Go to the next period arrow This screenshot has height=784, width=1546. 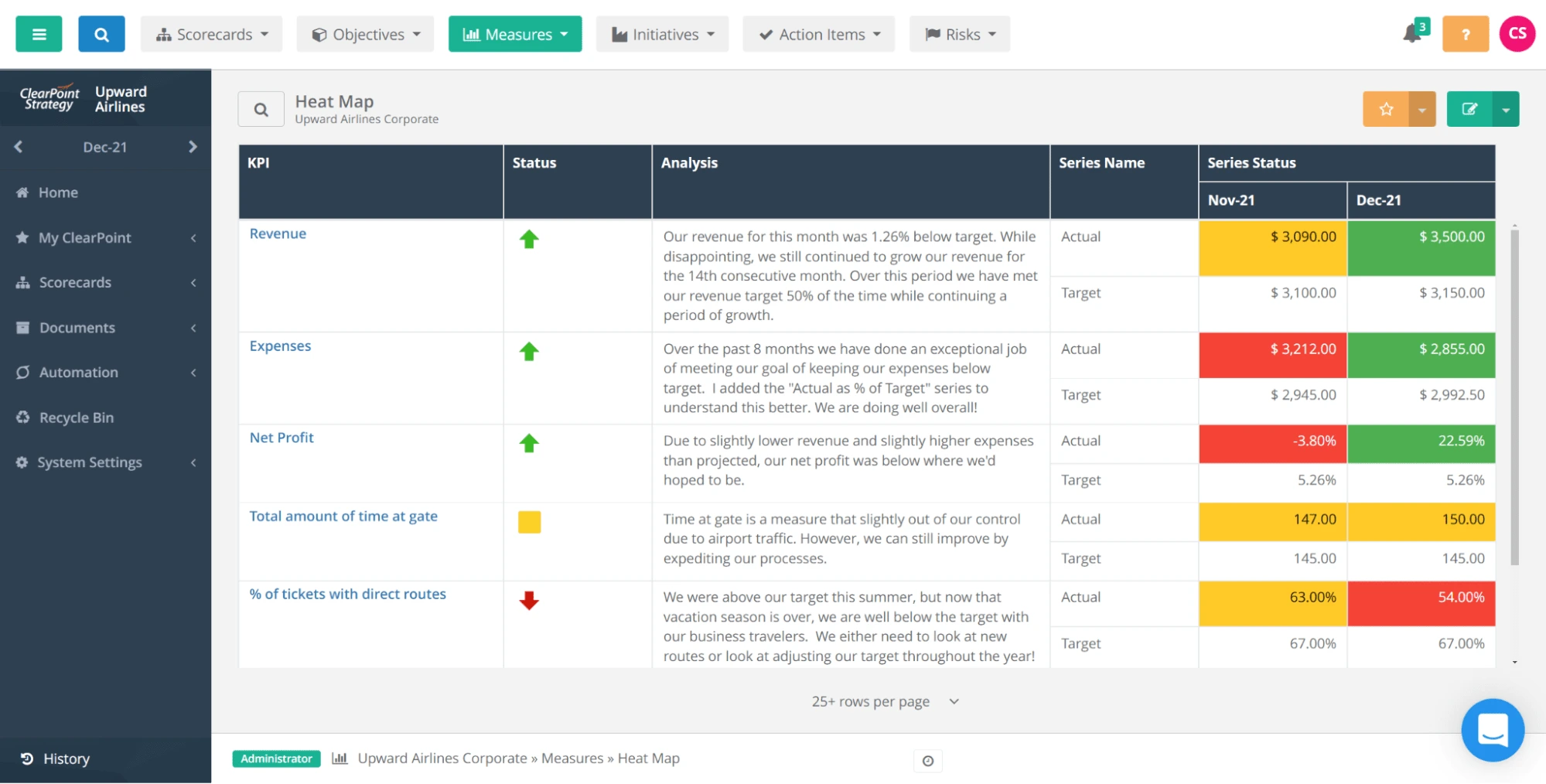(x=193, y=147)
